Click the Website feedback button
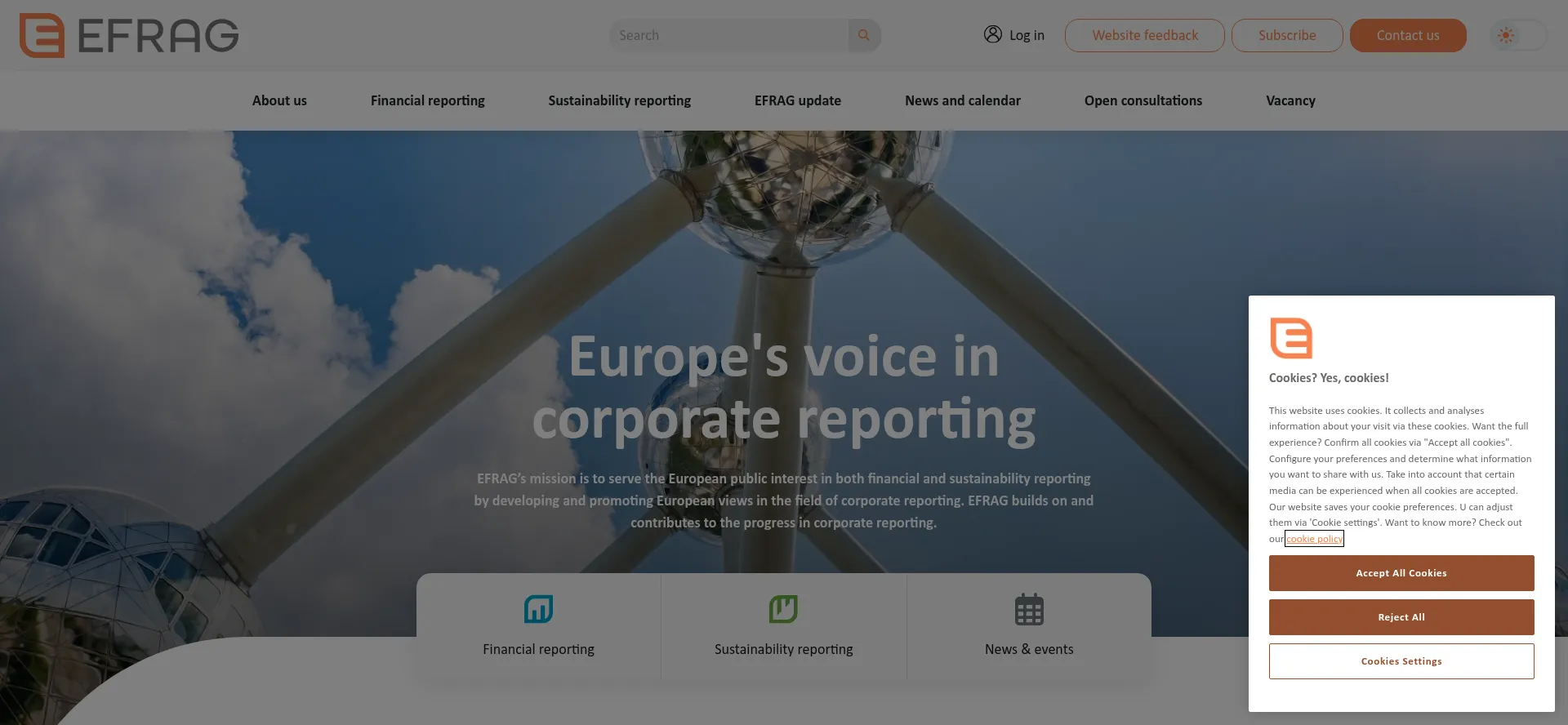 [1145, 35]
